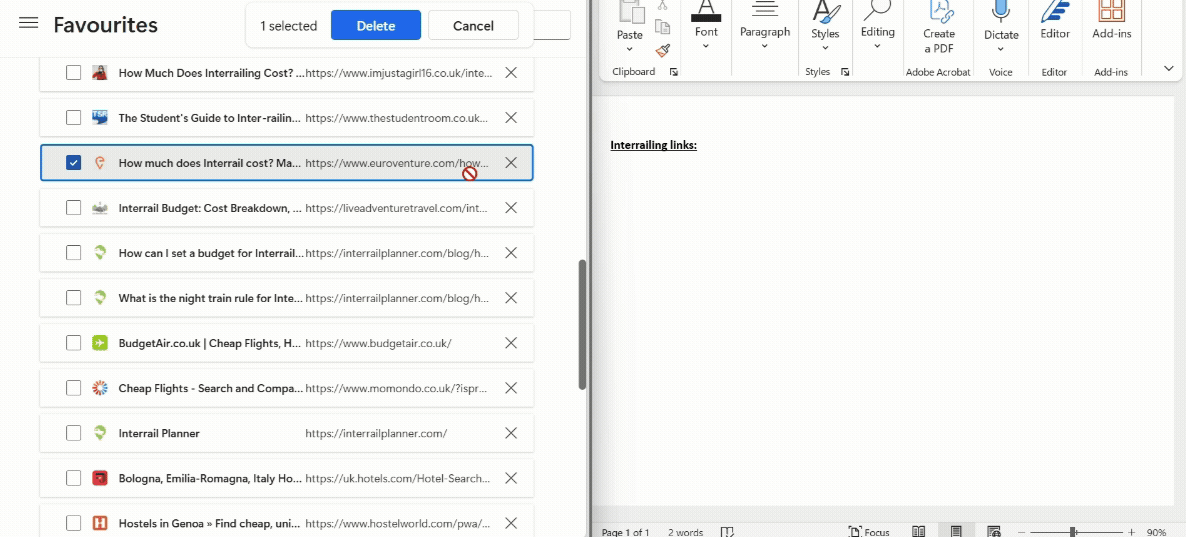Collapse the Word ribbon with chevron

pyautogui.click(x=1169, y=69)
